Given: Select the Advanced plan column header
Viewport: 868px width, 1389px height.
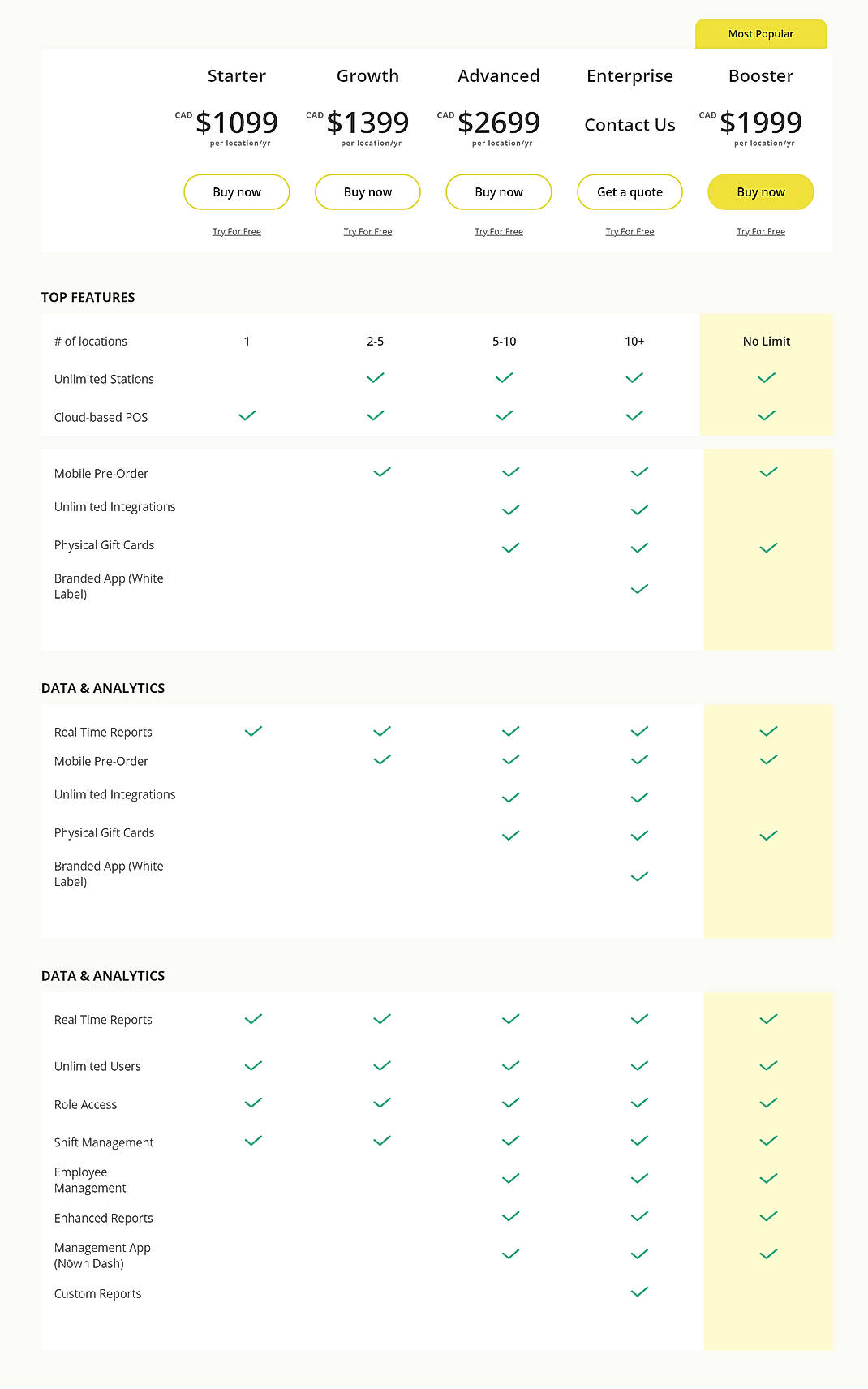Looking at the screenshot, I should tap(498, 75).
